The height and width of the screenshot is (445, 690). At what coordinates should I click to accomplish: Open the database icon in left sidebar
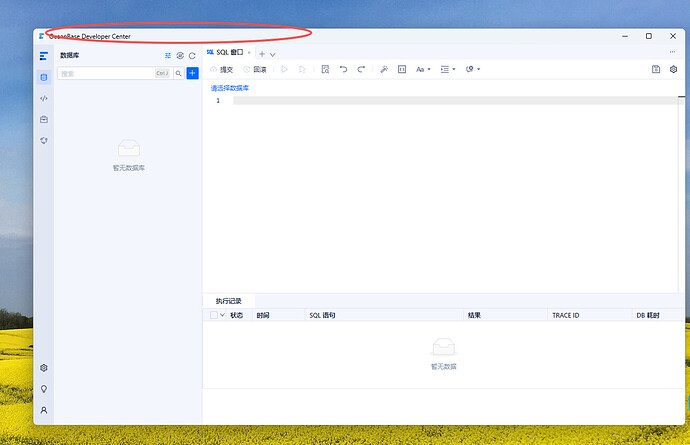[44, 77]
